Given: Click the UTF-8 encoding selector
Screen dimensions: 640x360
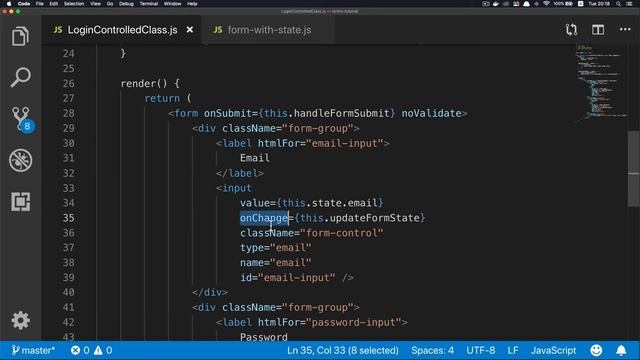Looking at the screenshot, I should coord(480,350).
